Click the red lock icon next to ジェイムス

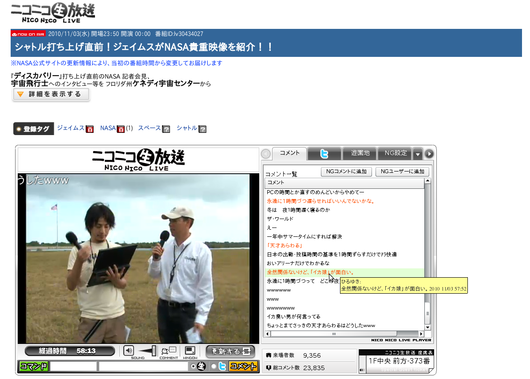pos(90,129)
